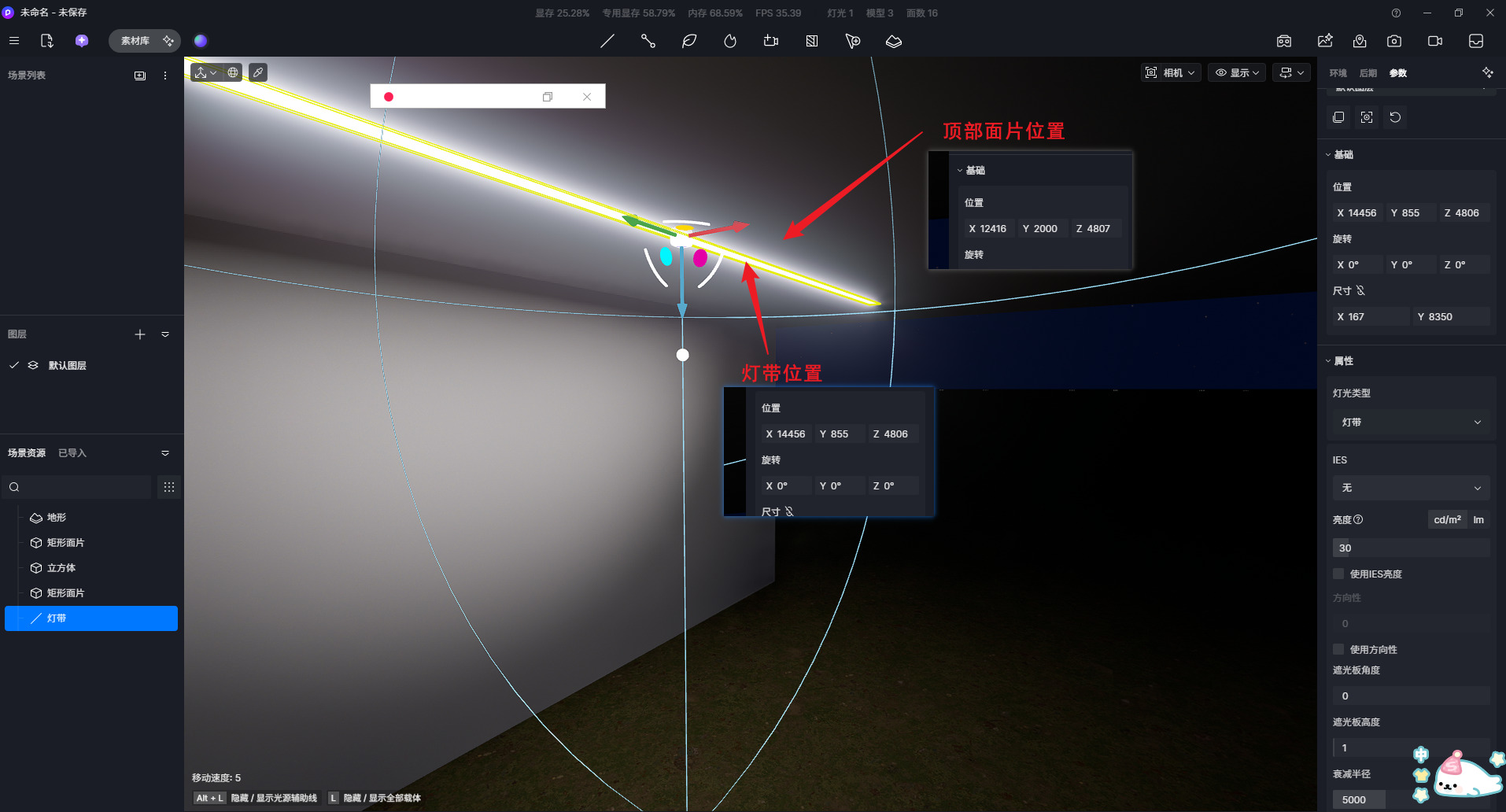Screen dimensions: 1506x812
Task: Select the line drawing tool in toolbar
Action: click(607, 41)
